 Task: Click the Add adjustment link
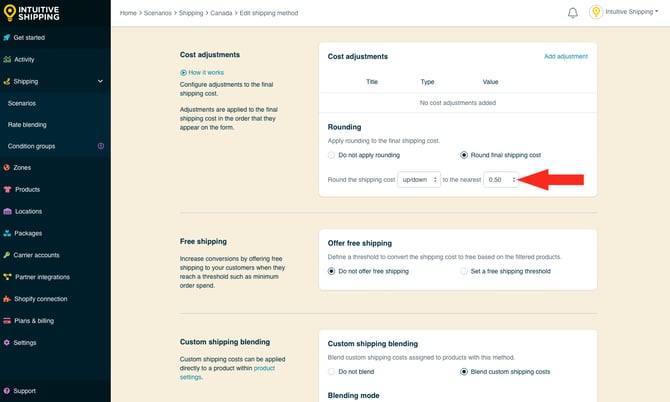[565, 57]
